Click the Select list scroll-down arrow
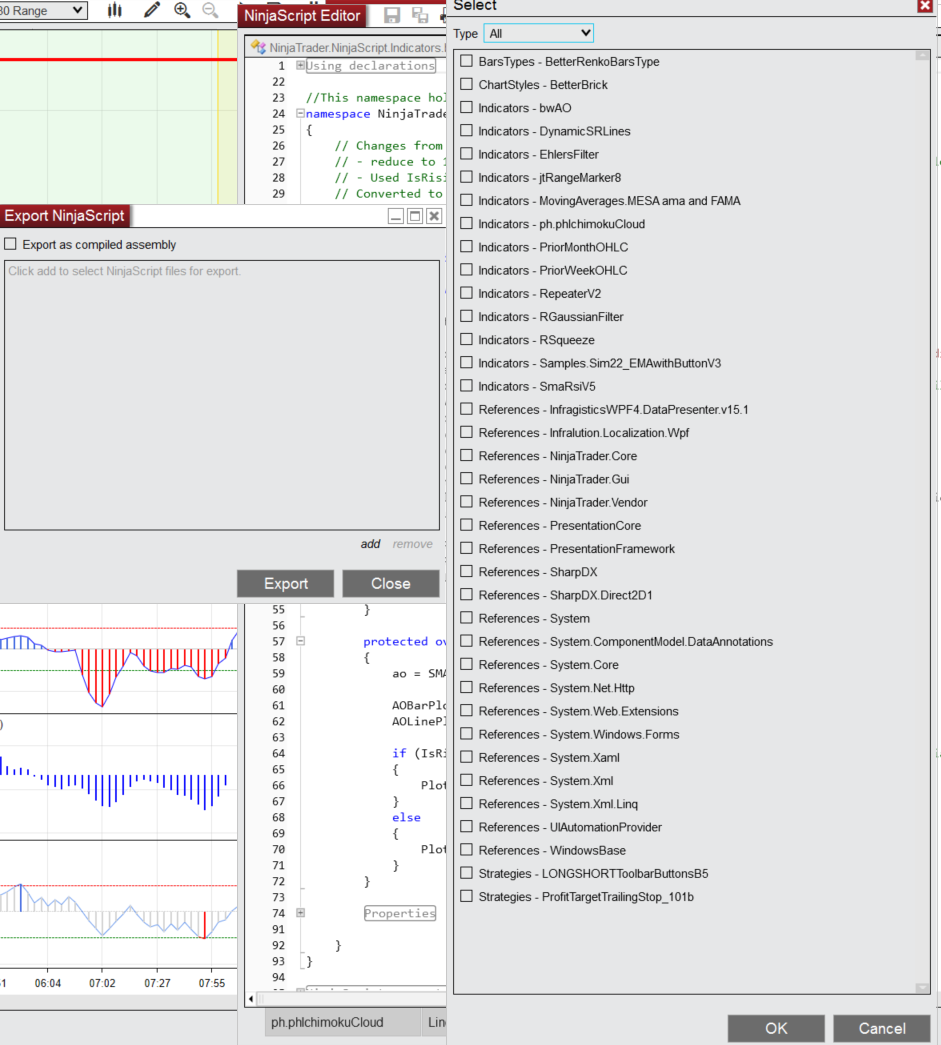This screenshot has height=1045, width=941. 922,988
